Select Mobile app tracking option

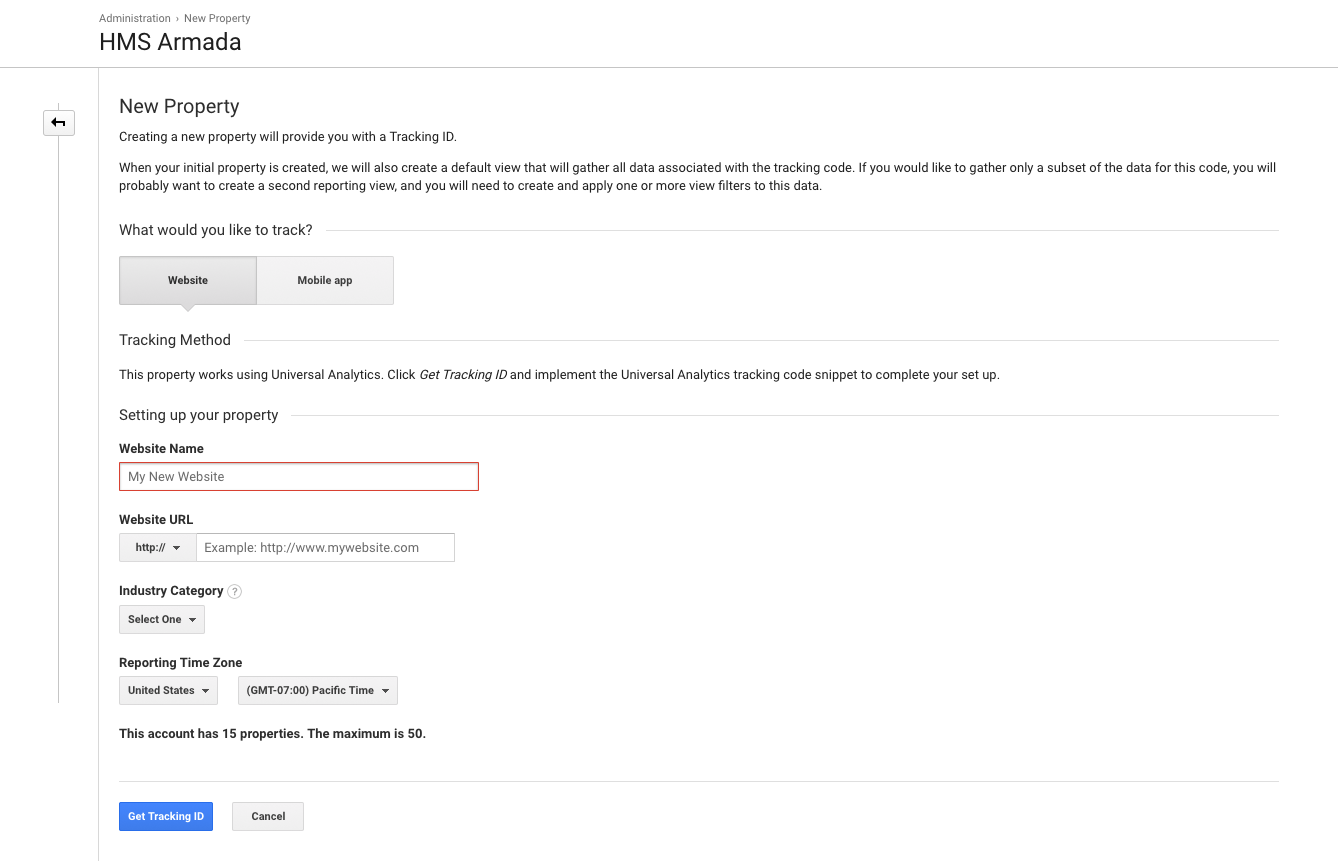click(325, 280)
